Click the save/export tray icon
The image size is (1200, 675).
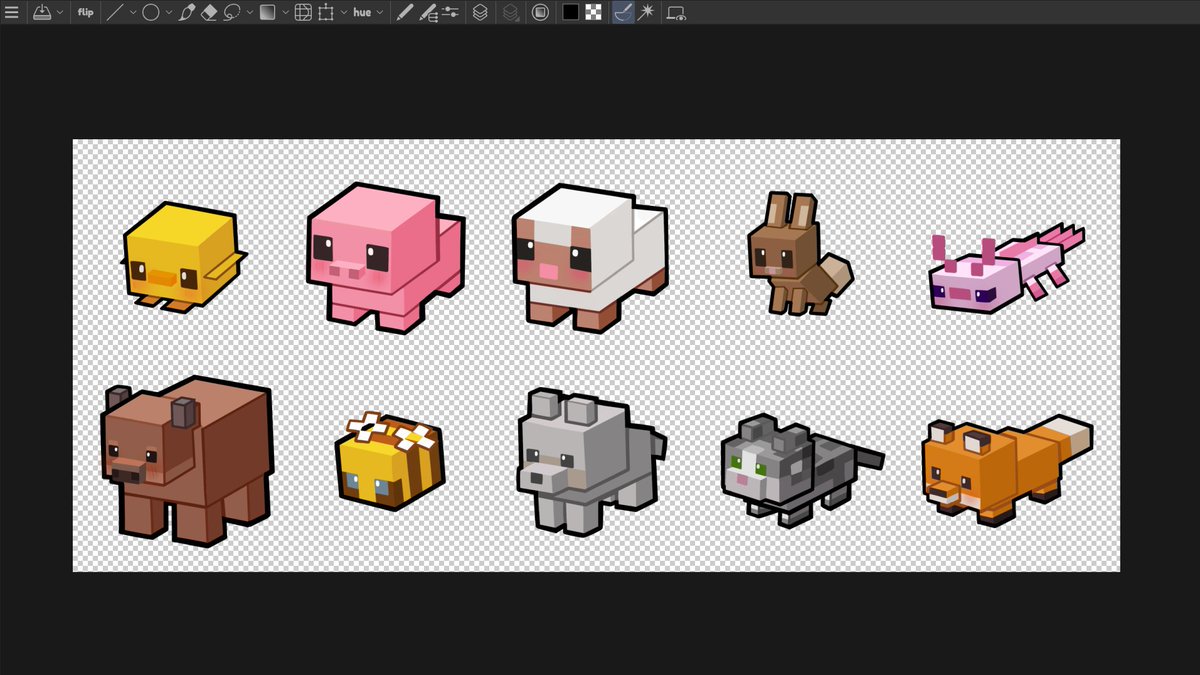click(42, 13)
